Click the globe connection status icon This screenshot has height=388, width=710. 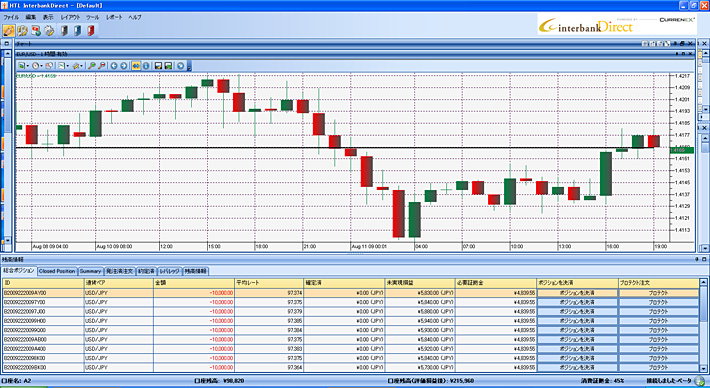[699, 381]
